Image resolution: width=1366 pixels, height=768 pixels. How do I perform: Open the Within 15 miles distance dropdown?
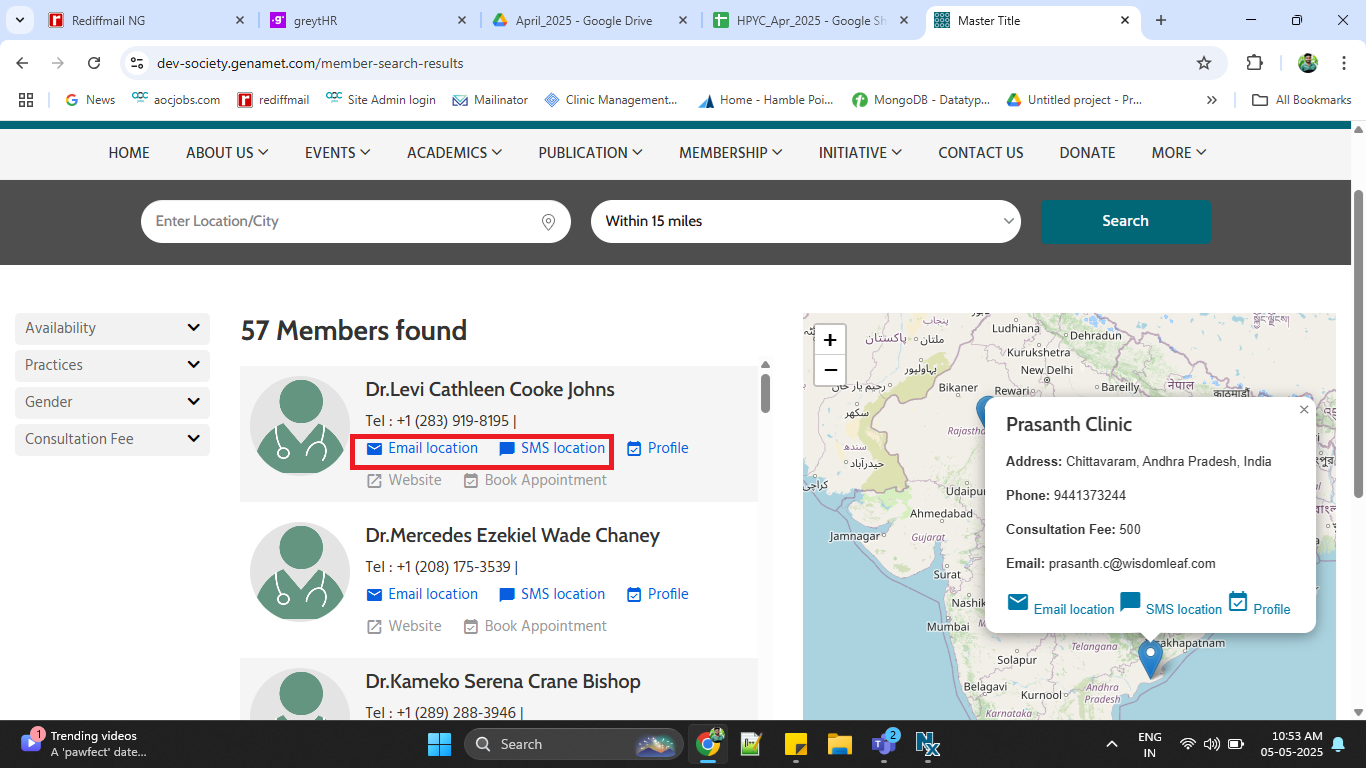(x=805, y=221)
